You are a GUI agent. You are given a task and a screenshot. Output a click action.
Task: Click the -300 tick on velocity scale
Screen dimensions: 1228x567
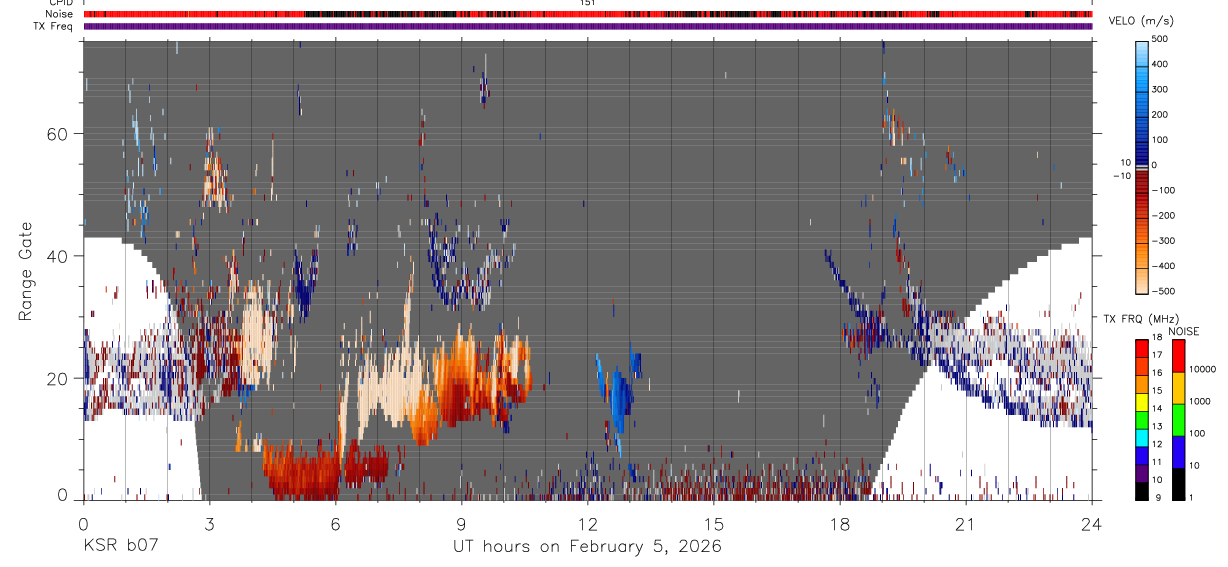[x=1162, y=241]
